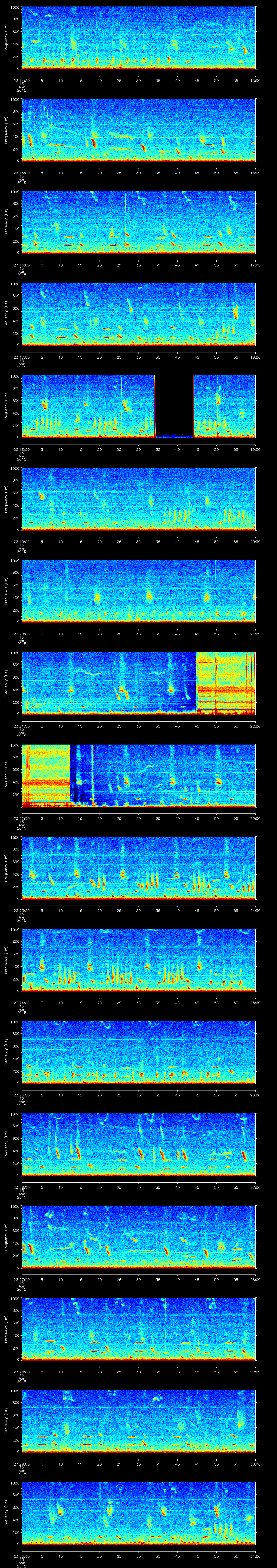Select the spectrogram panel starting at 23:28:00
Viewport: 277px width, 1568px height.
pyautogui.click(x=139, y=1329)
